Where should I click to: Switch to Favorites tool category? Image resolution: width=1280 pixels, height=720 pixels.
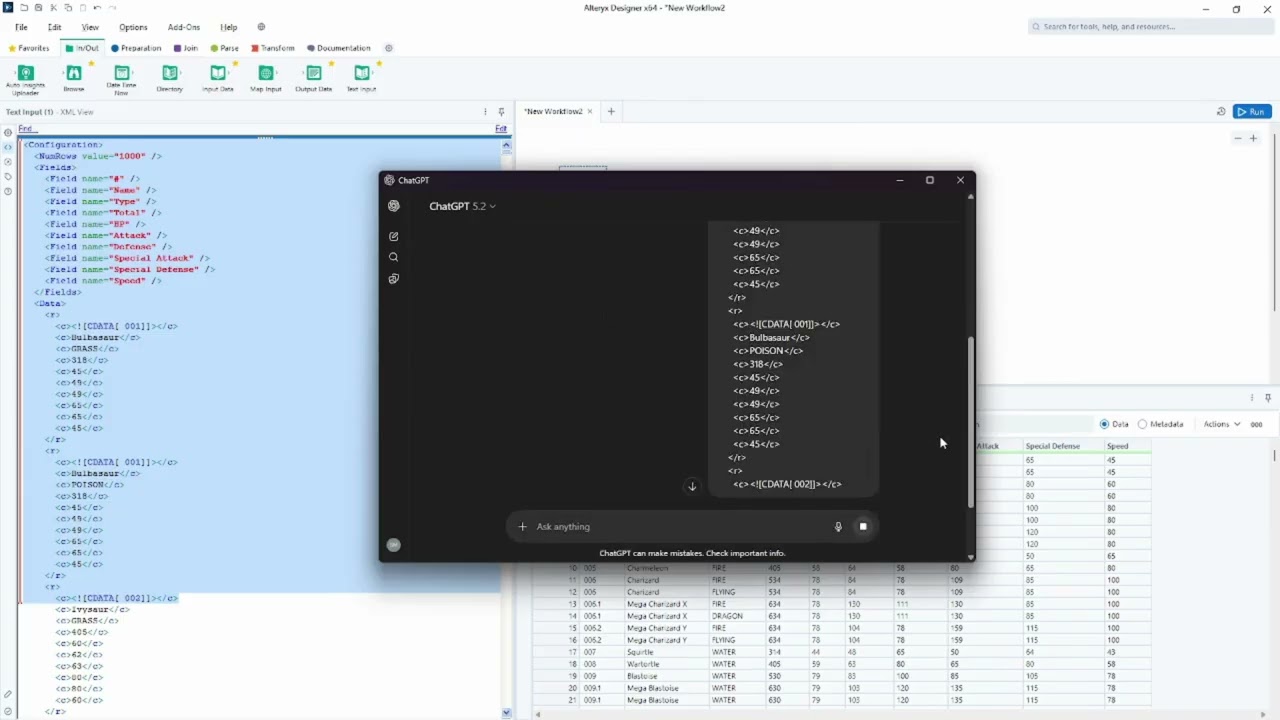coord(29,48)
